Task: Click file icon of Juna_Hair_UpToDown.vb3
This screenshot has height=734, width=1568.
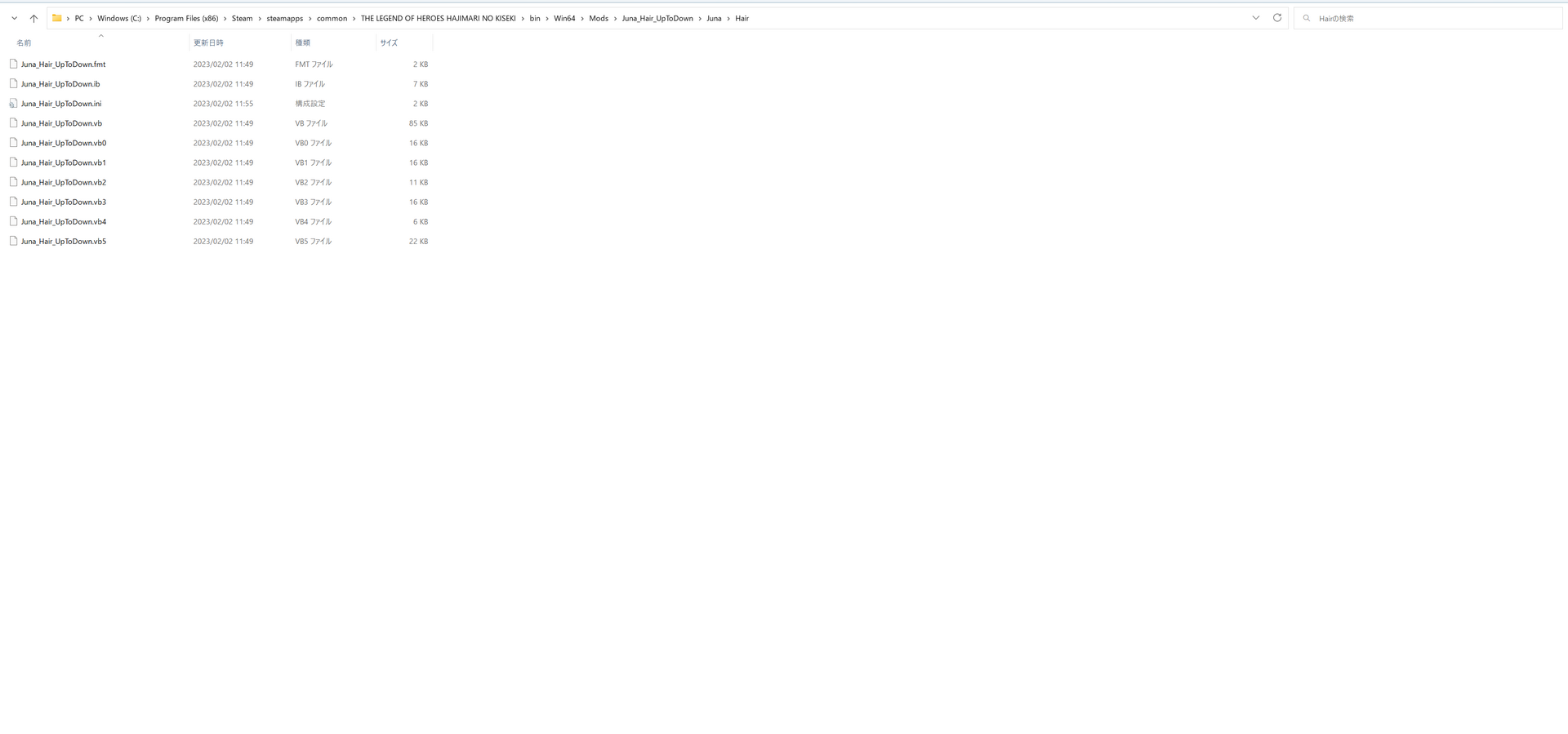Action: pos(13,202)
